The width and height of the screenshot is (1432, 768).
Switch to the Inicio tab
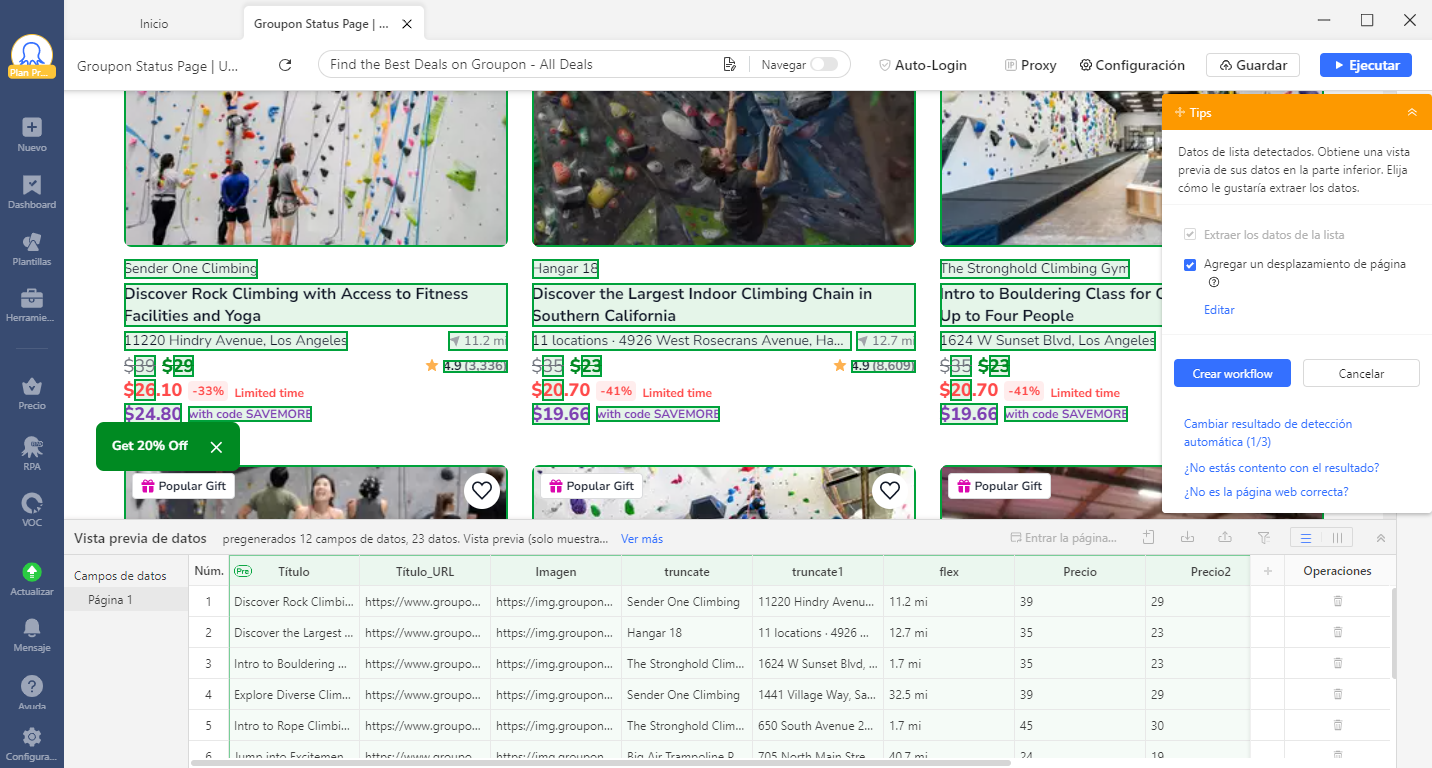click(x=154, y=23)
